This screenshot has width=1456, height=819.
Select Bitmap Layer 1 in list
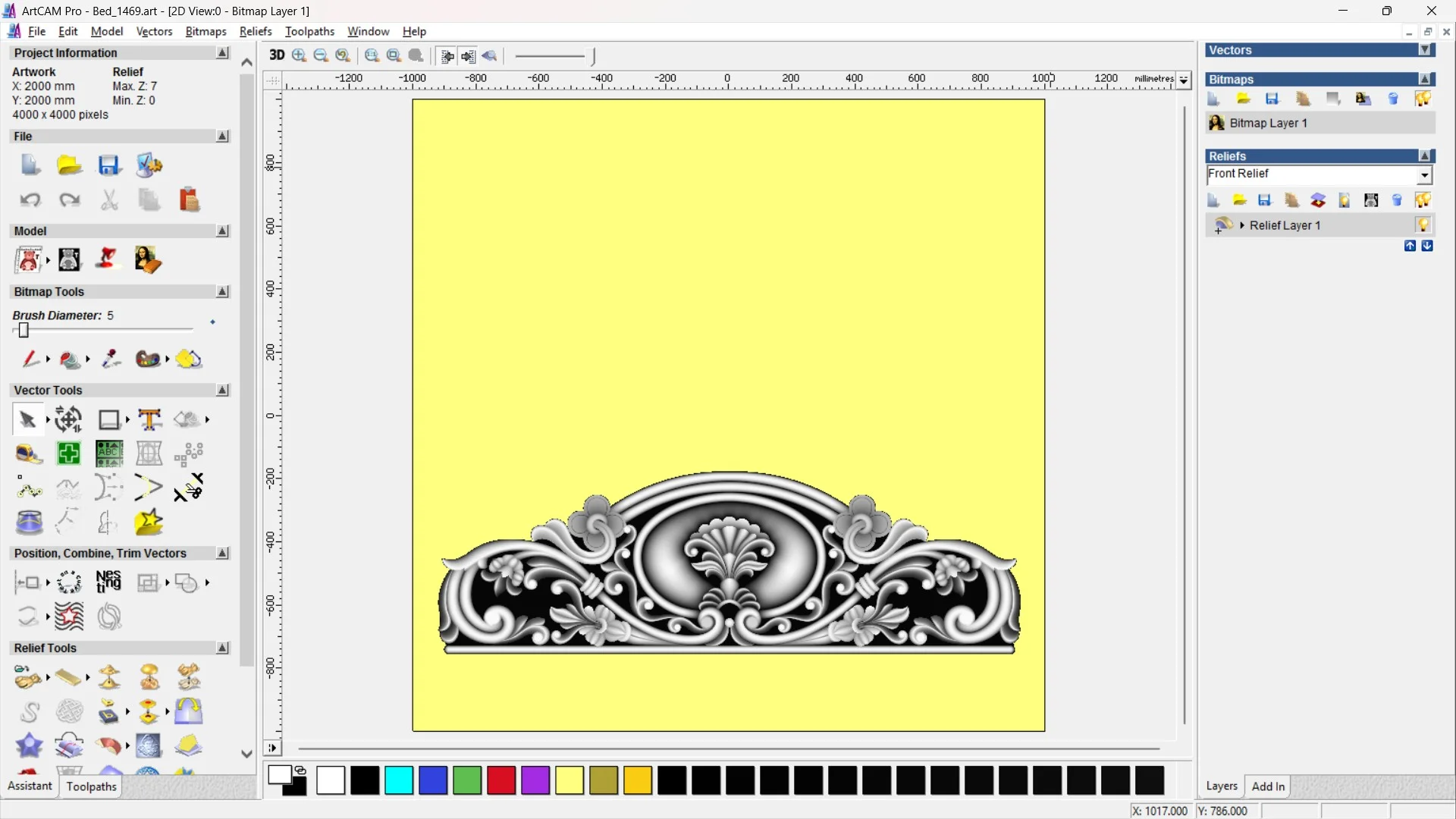coord(1268,123)
